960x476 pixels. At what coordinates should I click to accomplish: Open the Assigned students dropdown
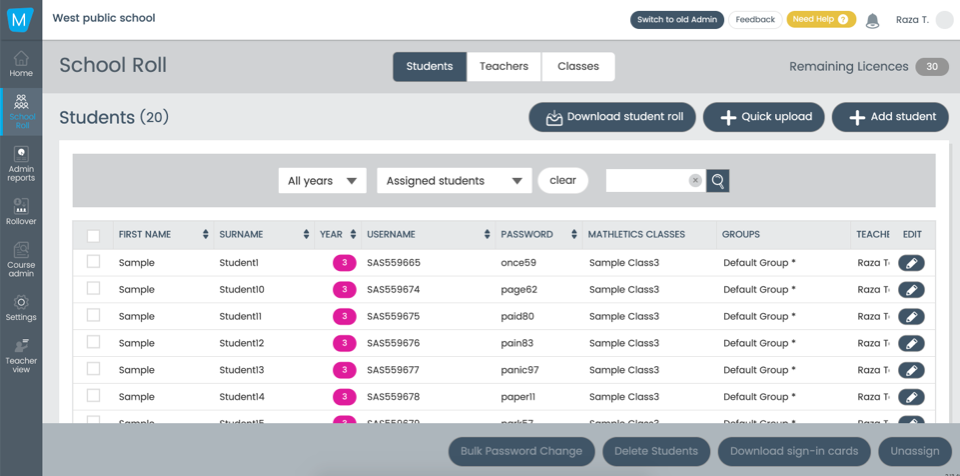pyautogui.click(x=454, y=181)
